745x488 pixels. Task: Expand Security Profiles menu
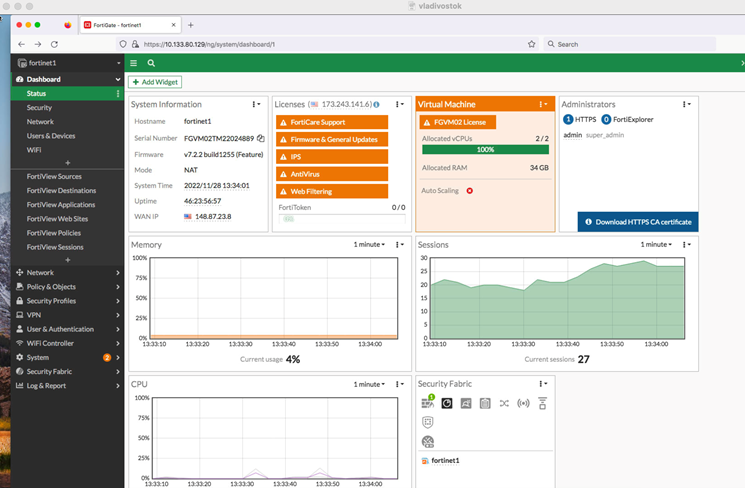tap(67, 301)
